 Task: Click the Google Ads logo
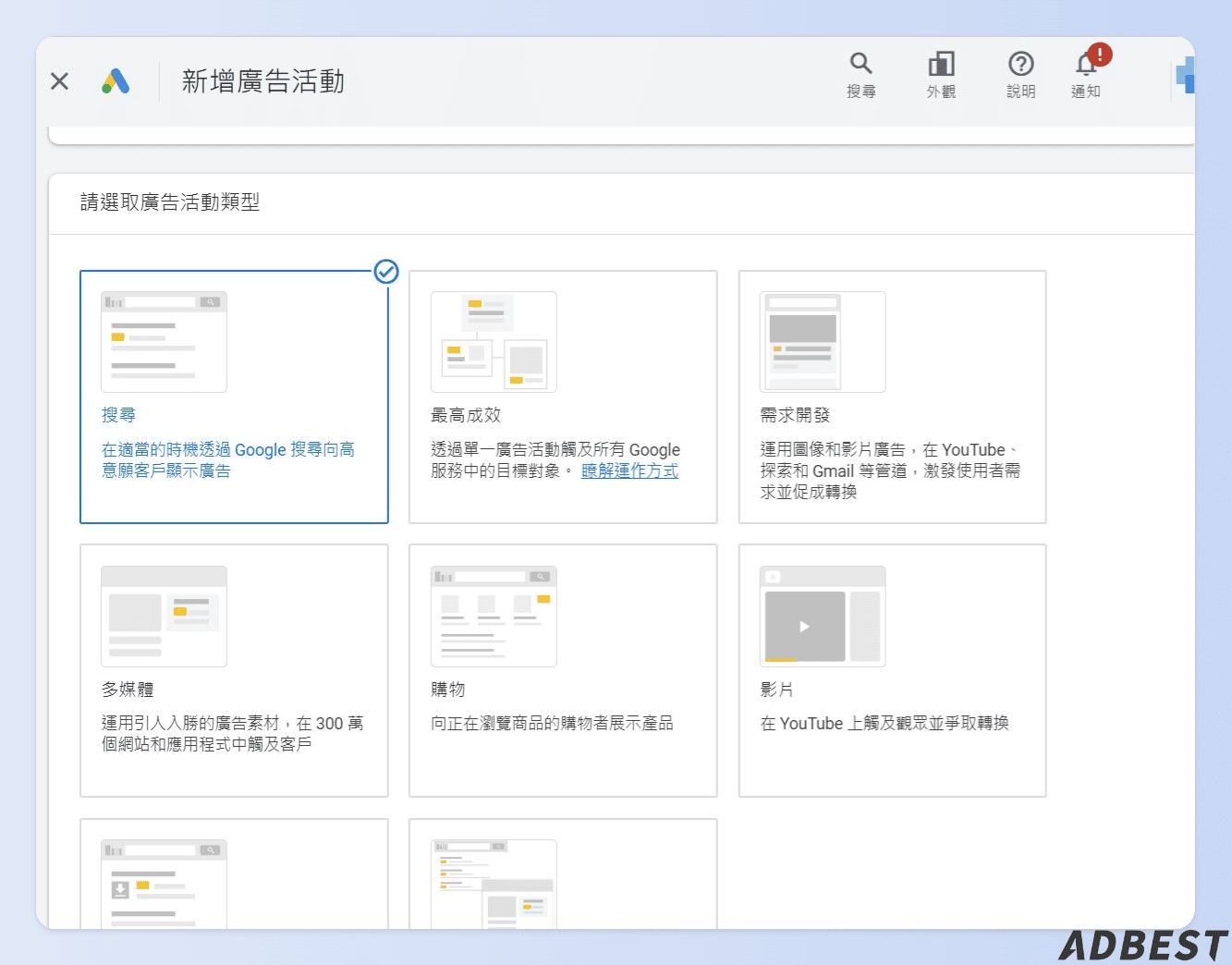point(115,81)
